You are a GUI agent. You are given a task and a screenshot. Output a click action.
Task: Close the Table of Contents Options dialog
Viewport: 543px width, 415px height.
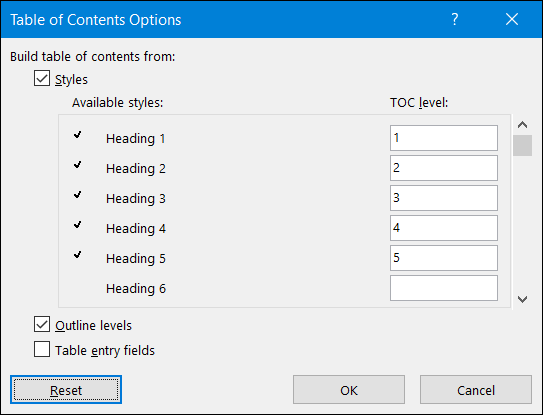point(512,19)
